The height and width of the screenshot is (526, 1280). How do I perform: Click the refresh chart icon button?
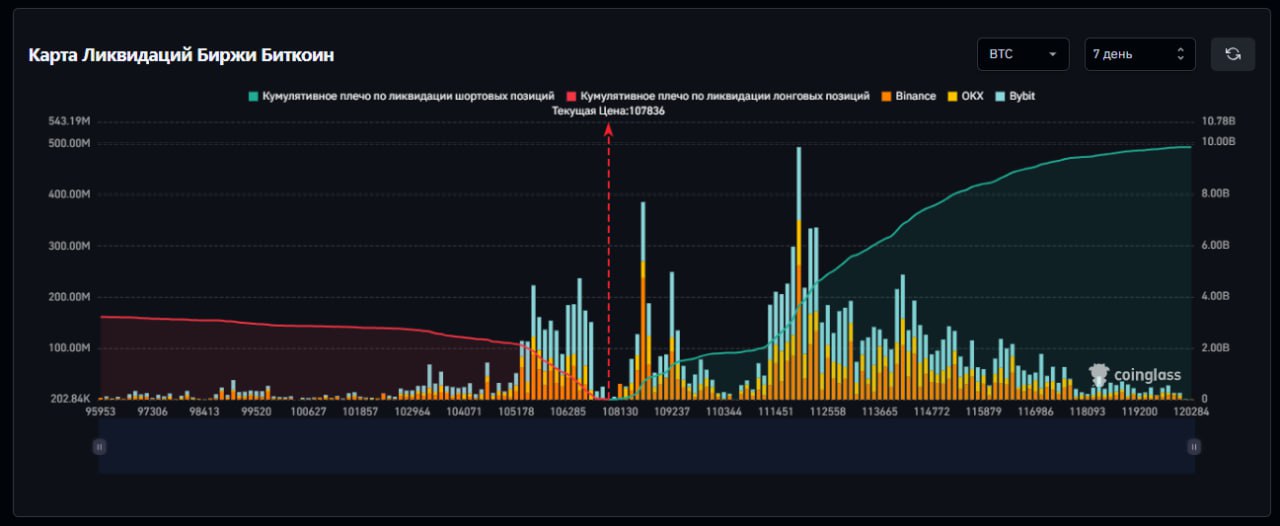tap(1232, 54)
